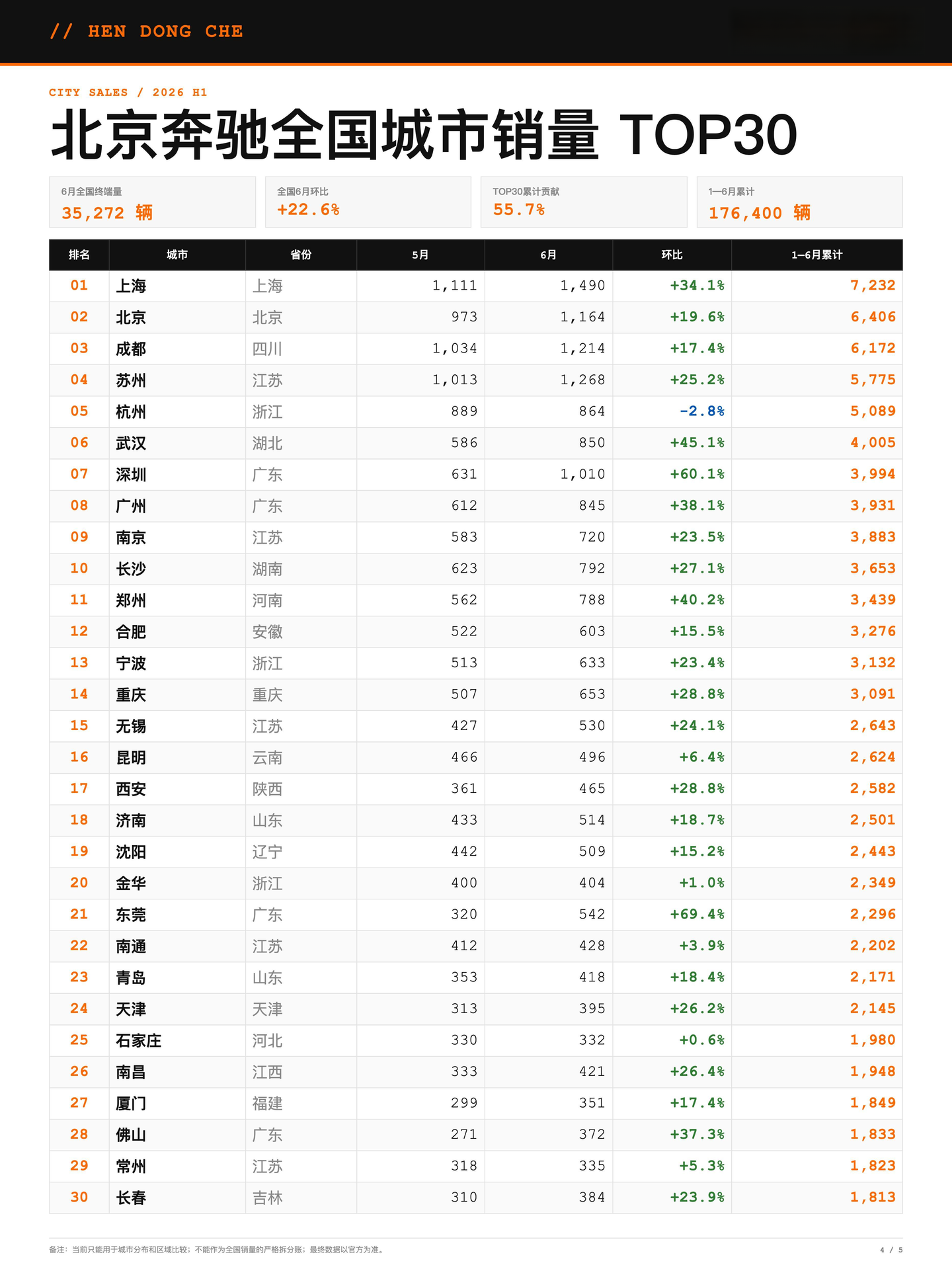952x1273 pixels.
Task: Select the negative change −2.8% for 杭州
Action: tap(702, 411)
